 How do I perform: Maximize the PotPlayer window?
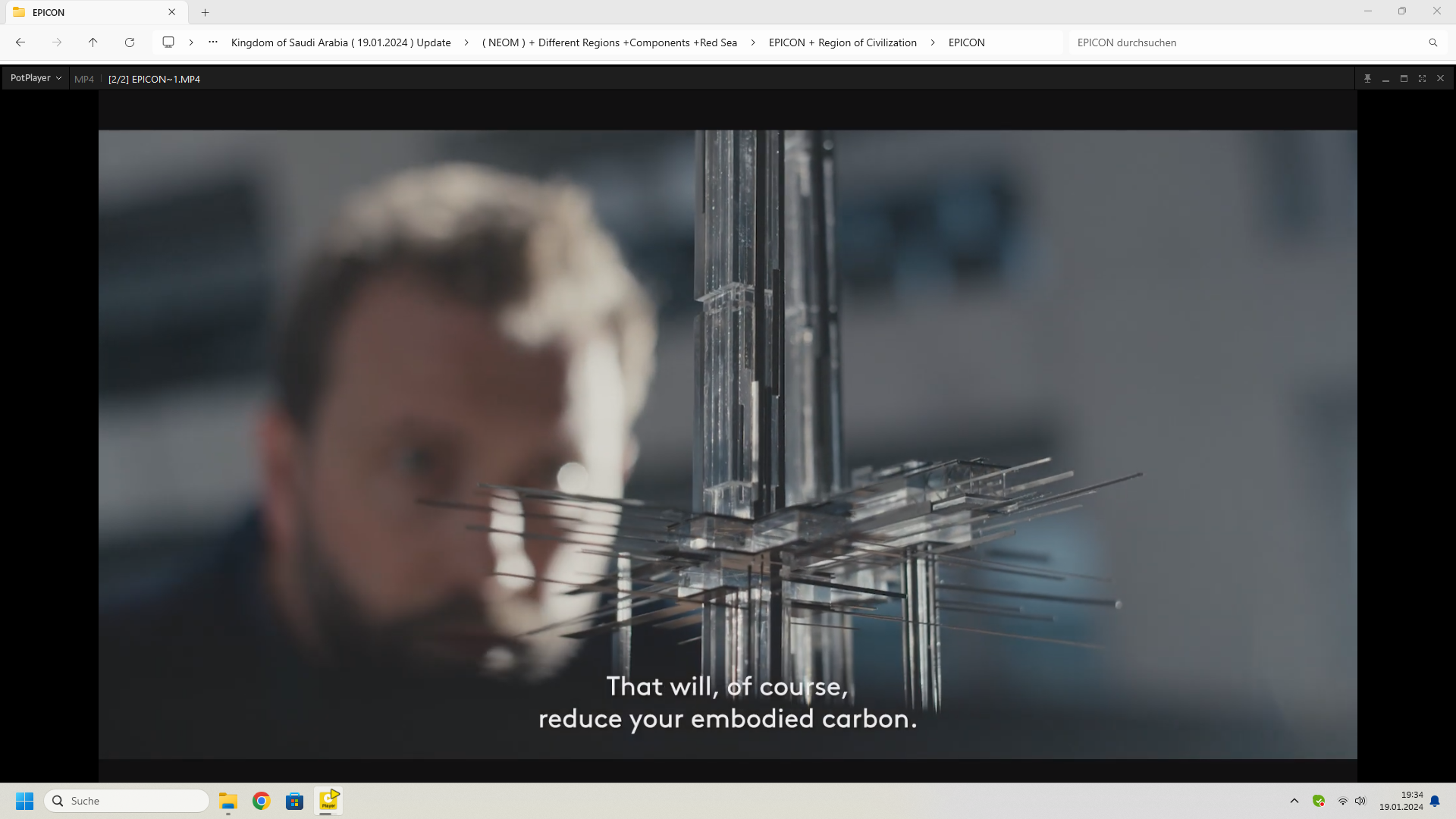pos(1404,78)
